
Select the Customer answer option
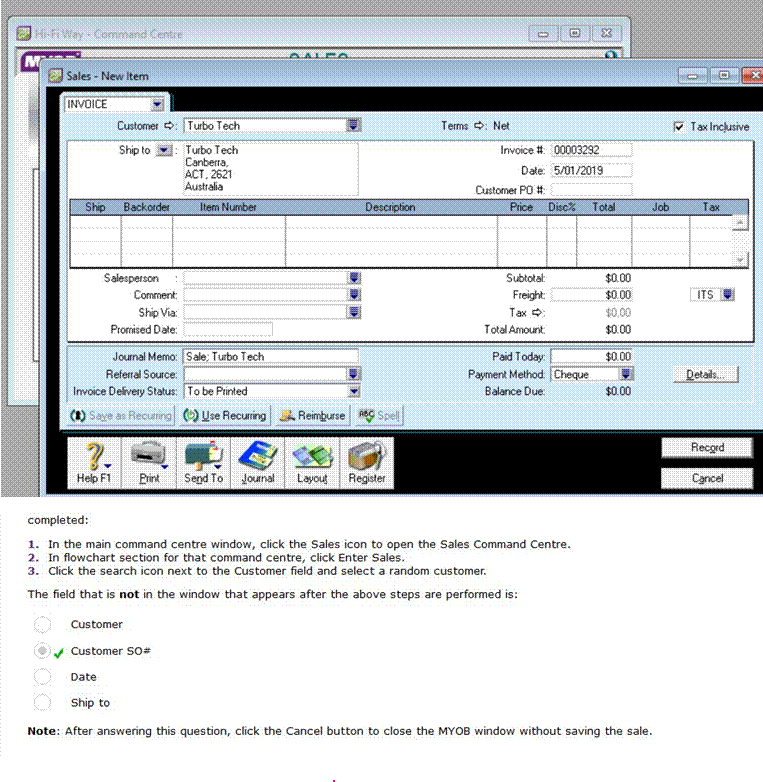(x=42, y=624)
